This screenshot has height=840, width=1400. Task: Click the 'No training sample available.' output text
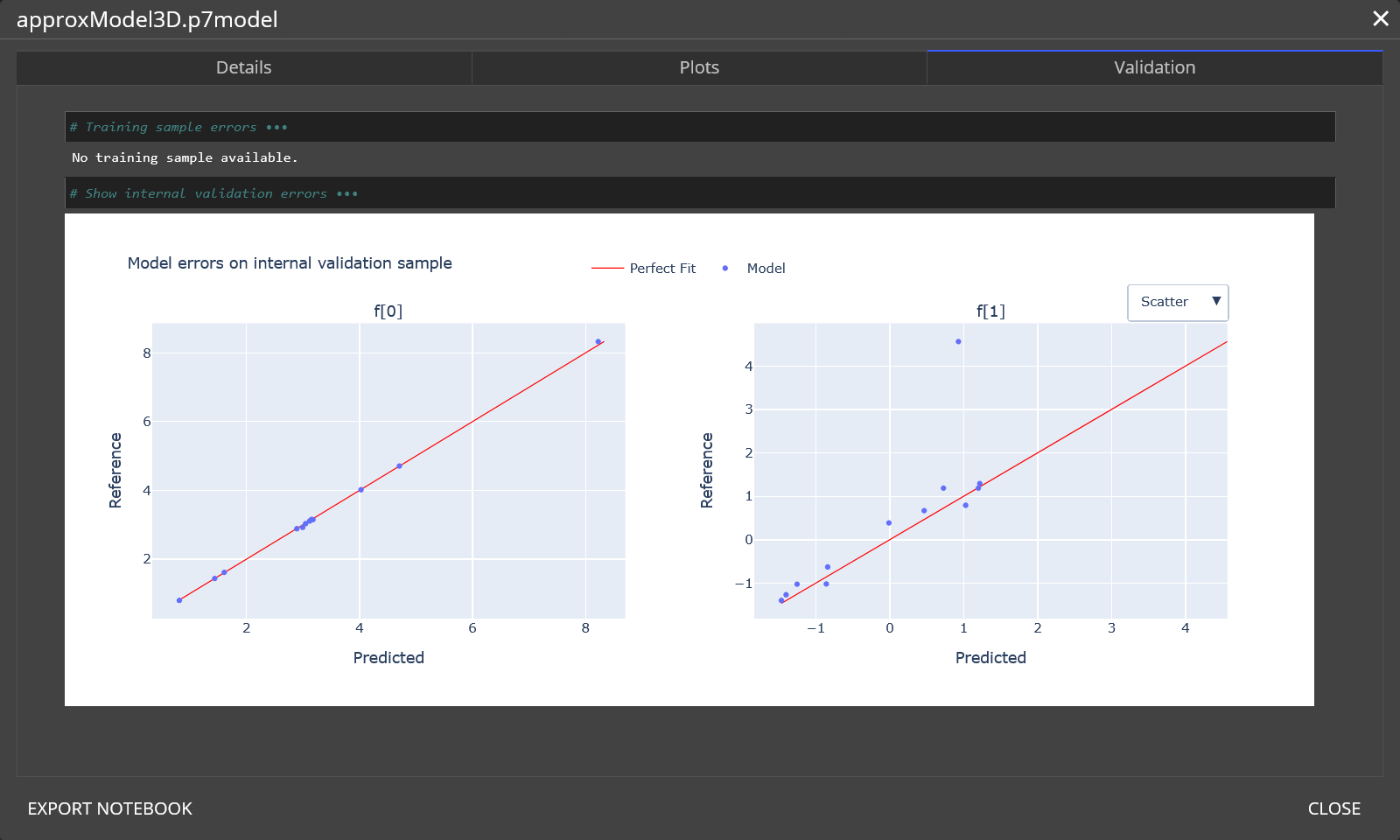pyautogui.click(x=185, y=157)
